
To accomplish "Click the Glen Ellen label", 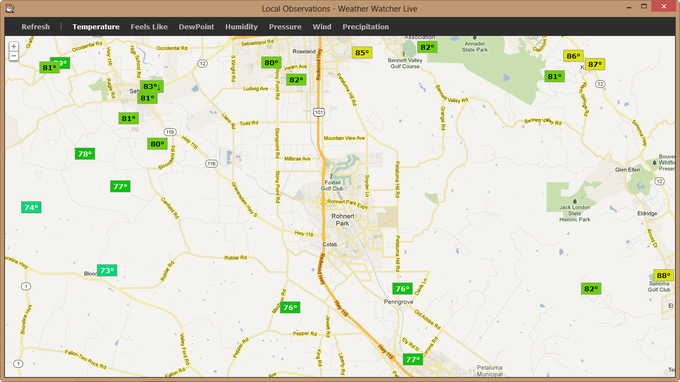I will click(627, 170).
